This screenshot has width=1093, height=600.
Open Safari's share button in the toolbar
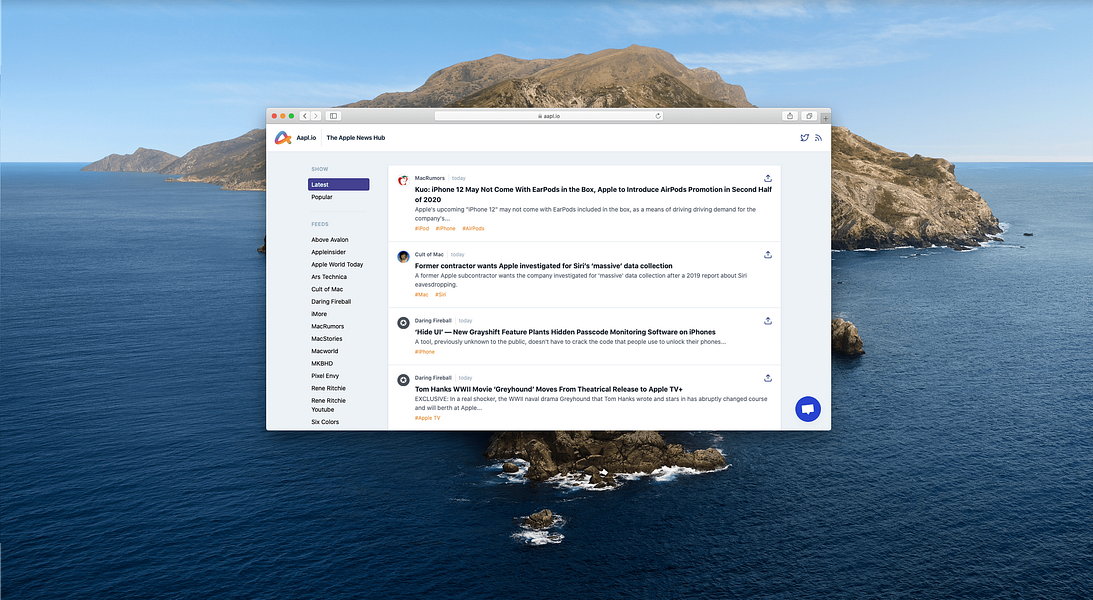coord(790,116)
